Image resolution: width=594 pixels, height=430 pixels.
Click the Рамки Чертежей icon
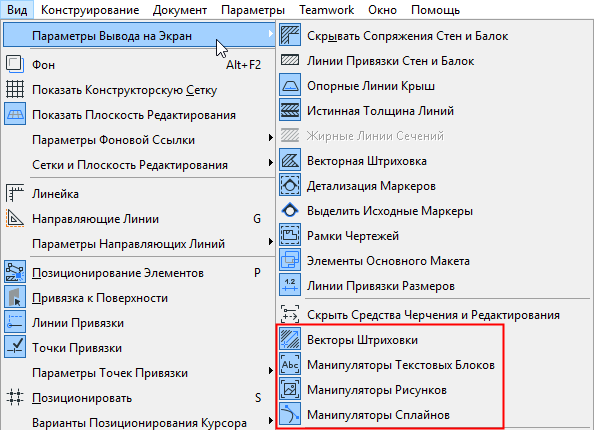click(x=290, y=235)
